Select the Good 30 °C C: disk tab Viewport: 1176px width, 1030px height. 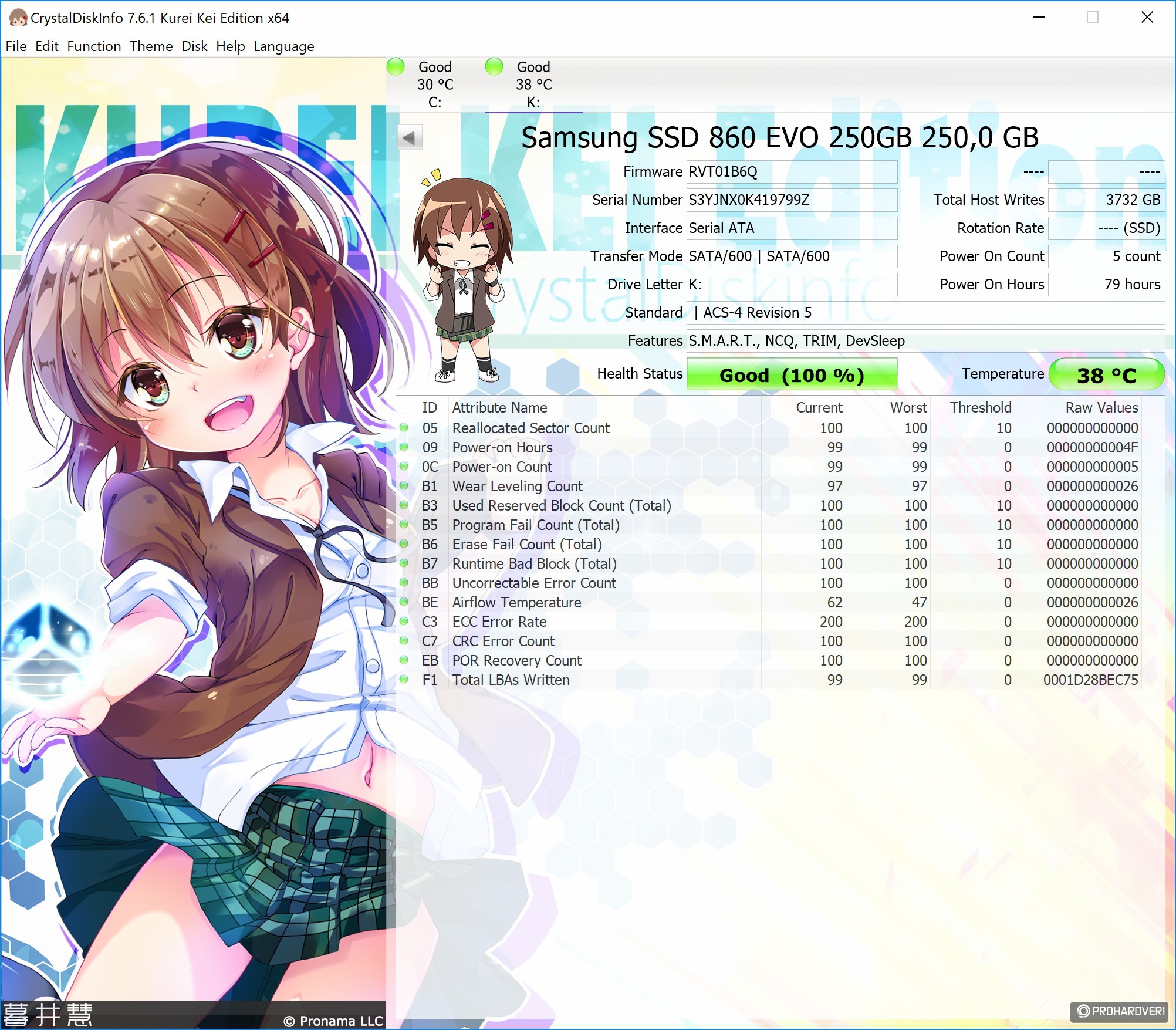[x=435, y=84]
